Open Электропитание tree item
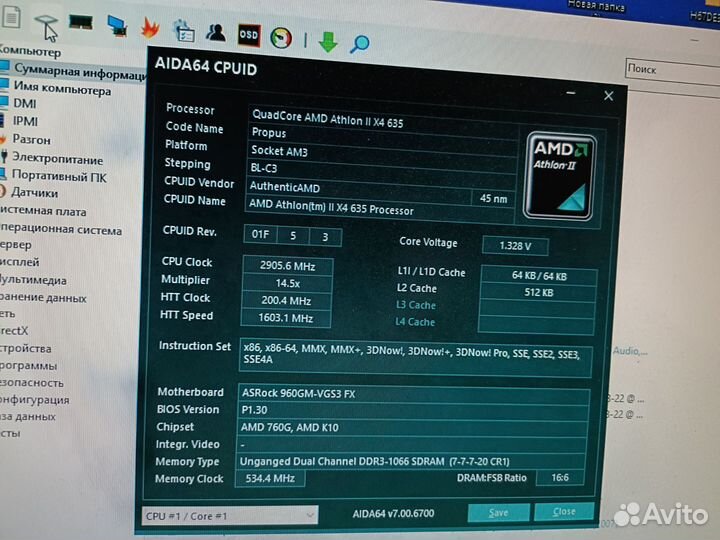The height and width of the screenshot is (540, 720). click(x=57, y=159)
